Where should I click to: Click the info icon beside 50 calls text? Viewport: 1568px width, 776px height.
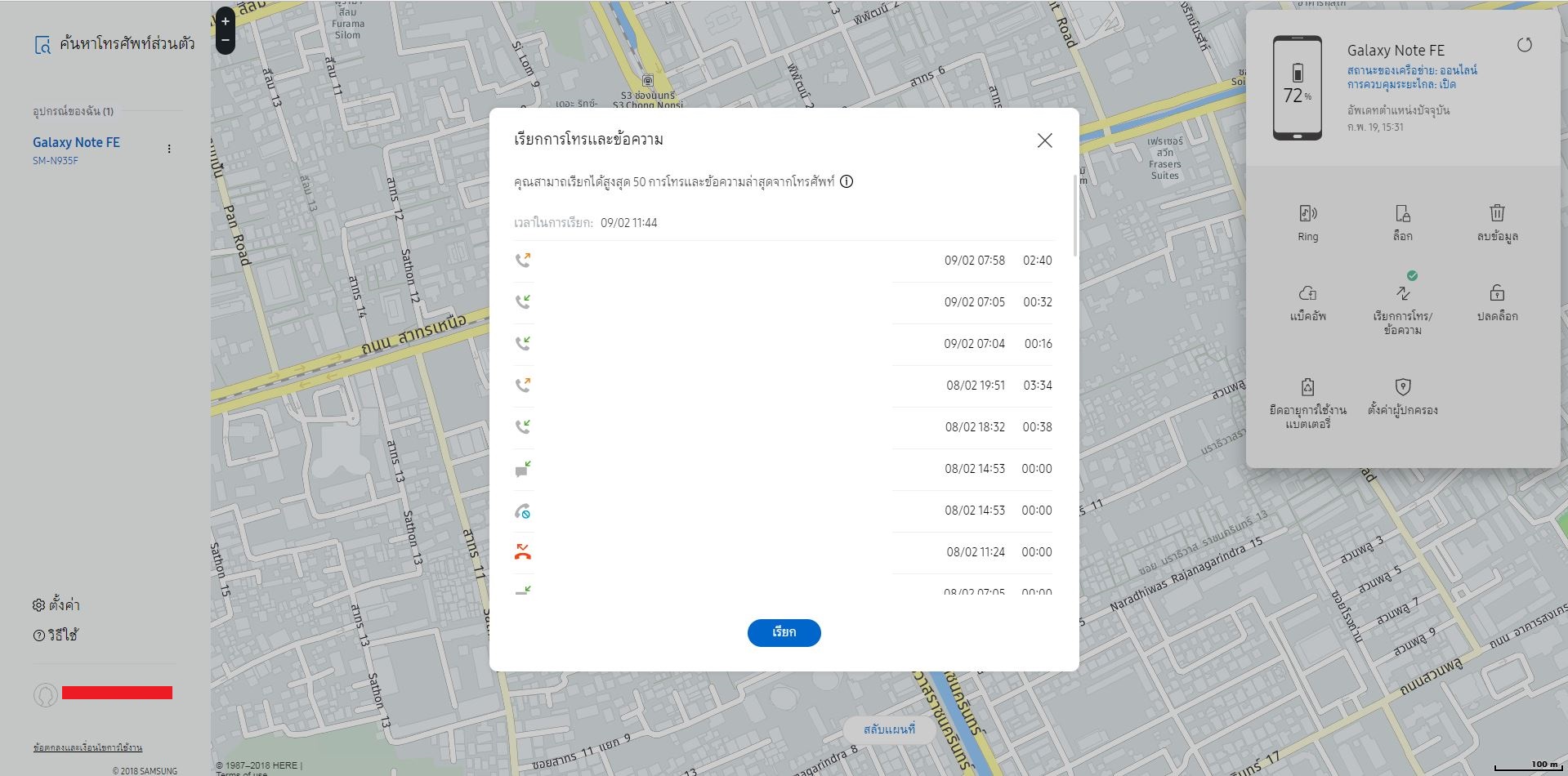tap(847, 181)
